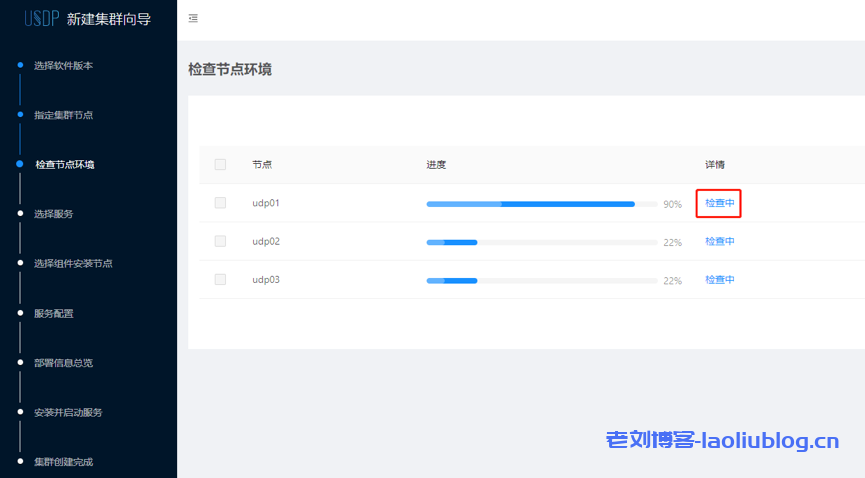
Task: Click the step dot beside 服务配置
Action: click(x=19, y=313)
